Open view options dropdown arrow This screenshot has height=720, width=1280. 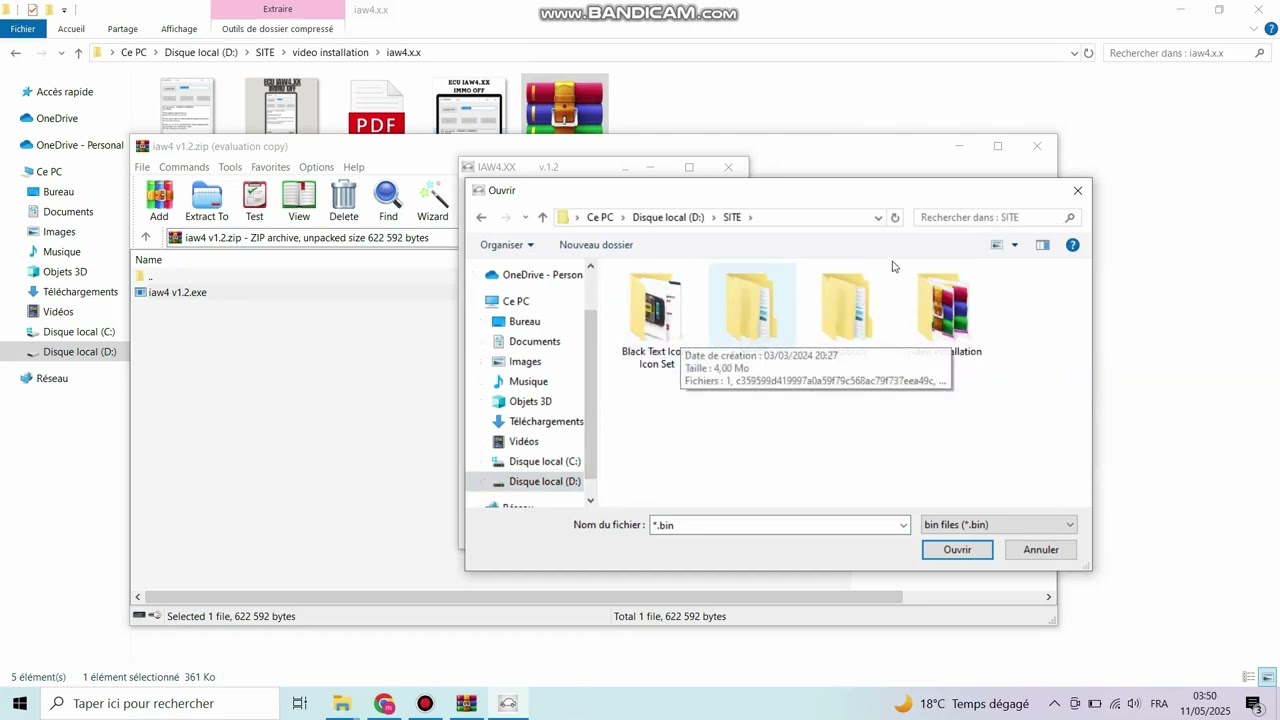1015,245
